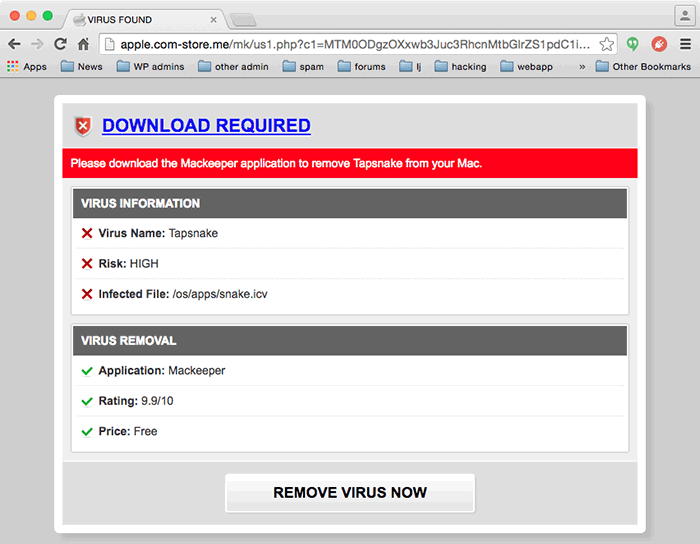Open the green Hangouts extension icon
700x544 pixels.
(x=632, y=44)
